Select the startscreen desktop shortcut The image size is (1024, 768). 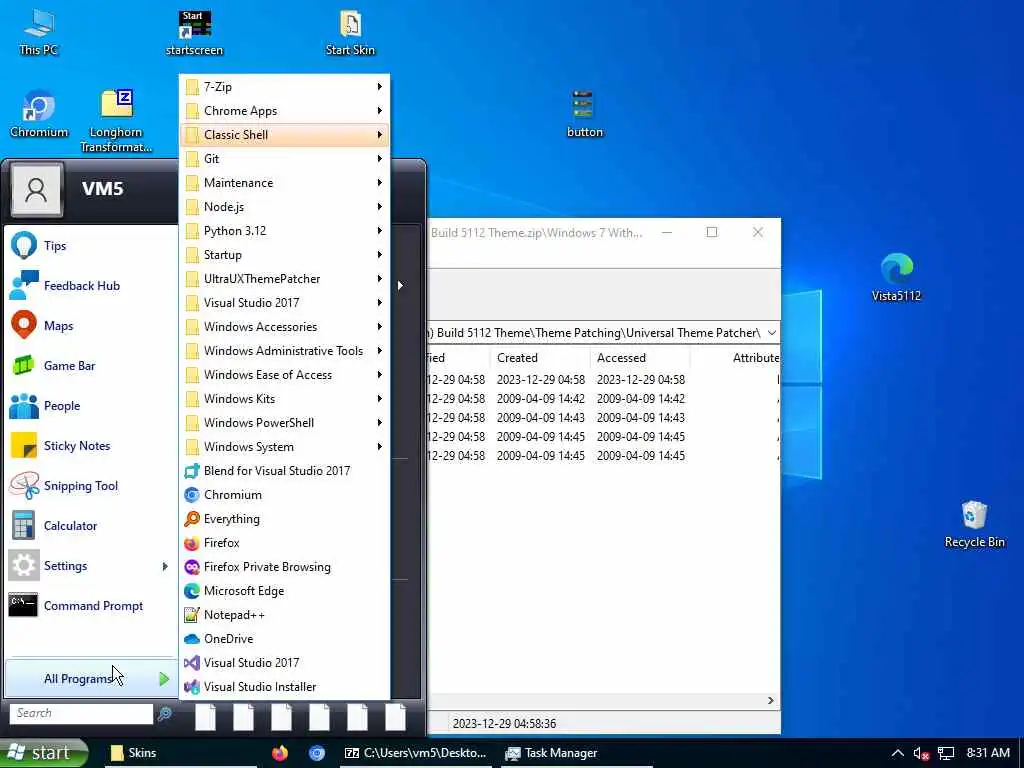(194, 33)
